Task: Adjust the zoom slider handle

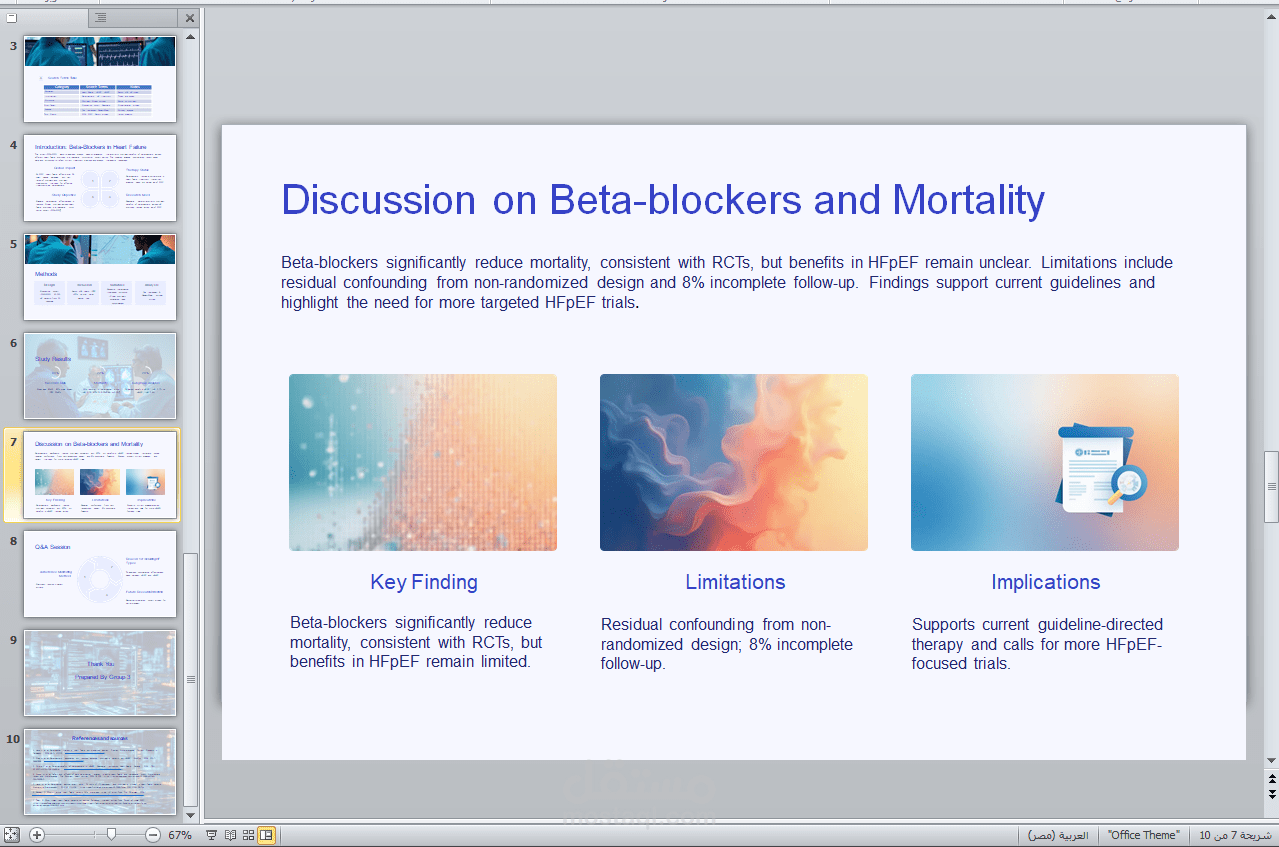Action: (111, 834)
